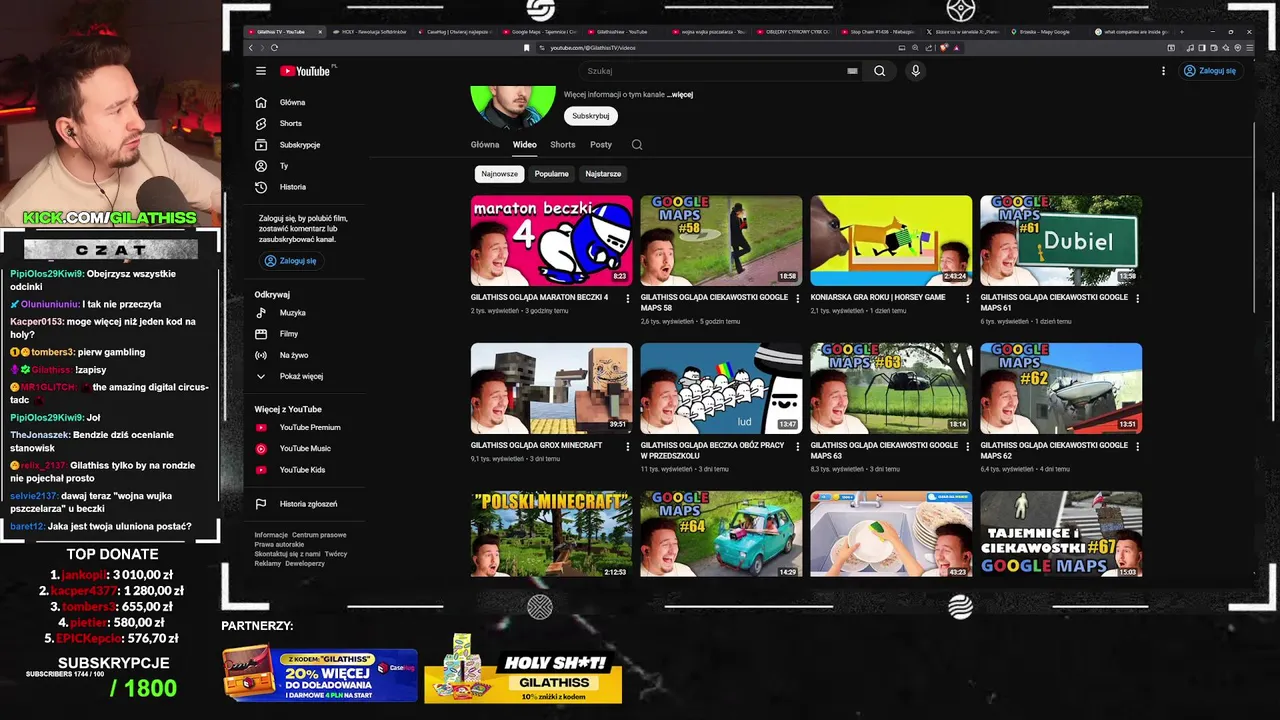This screenshot has height=720, width=1280.
Task: Open title GILATHISS OGLĄDA GROX MINECRAFT
Action: click(536, 445)
